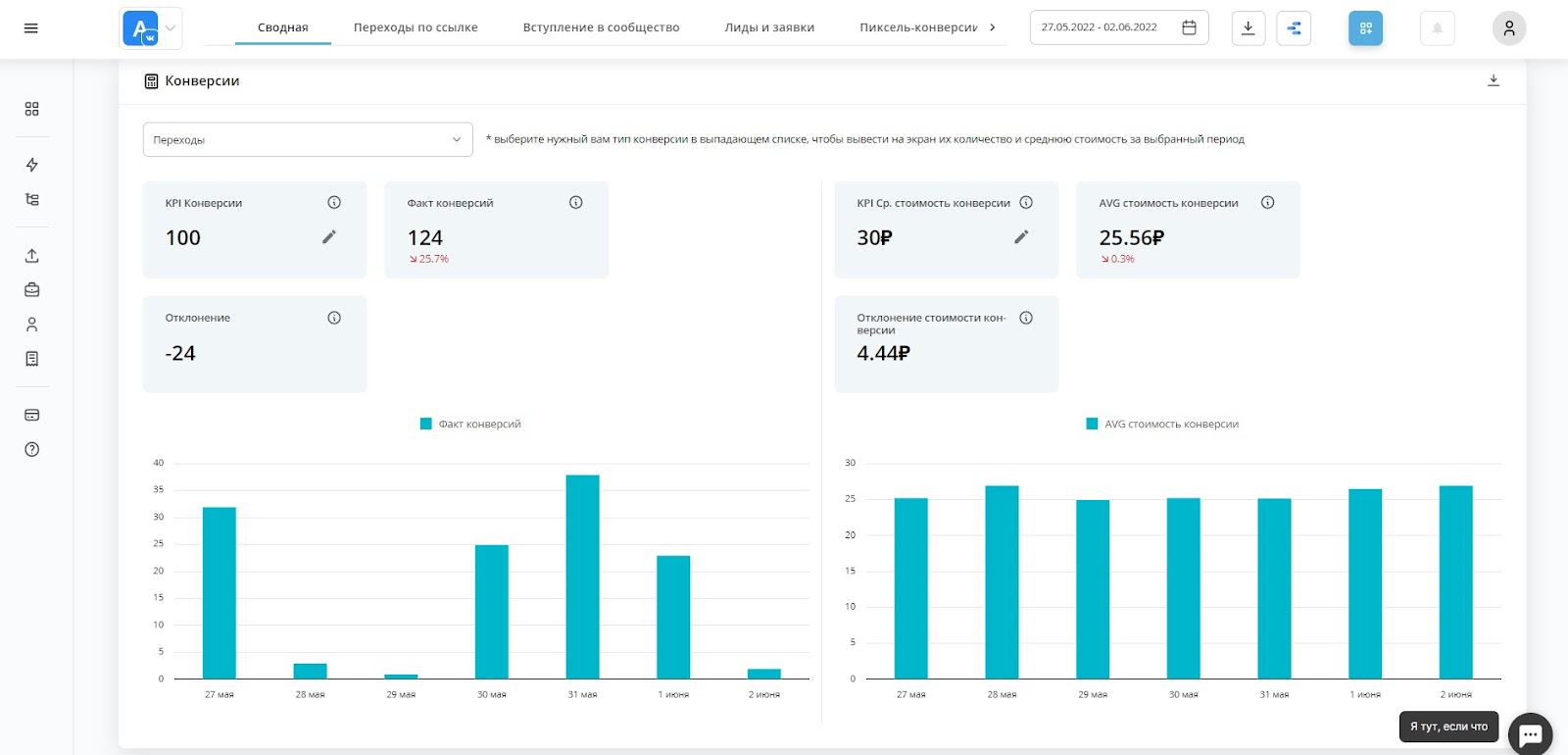
Task: Toggle Факт конверсий chart legend series
Action: 470,425
